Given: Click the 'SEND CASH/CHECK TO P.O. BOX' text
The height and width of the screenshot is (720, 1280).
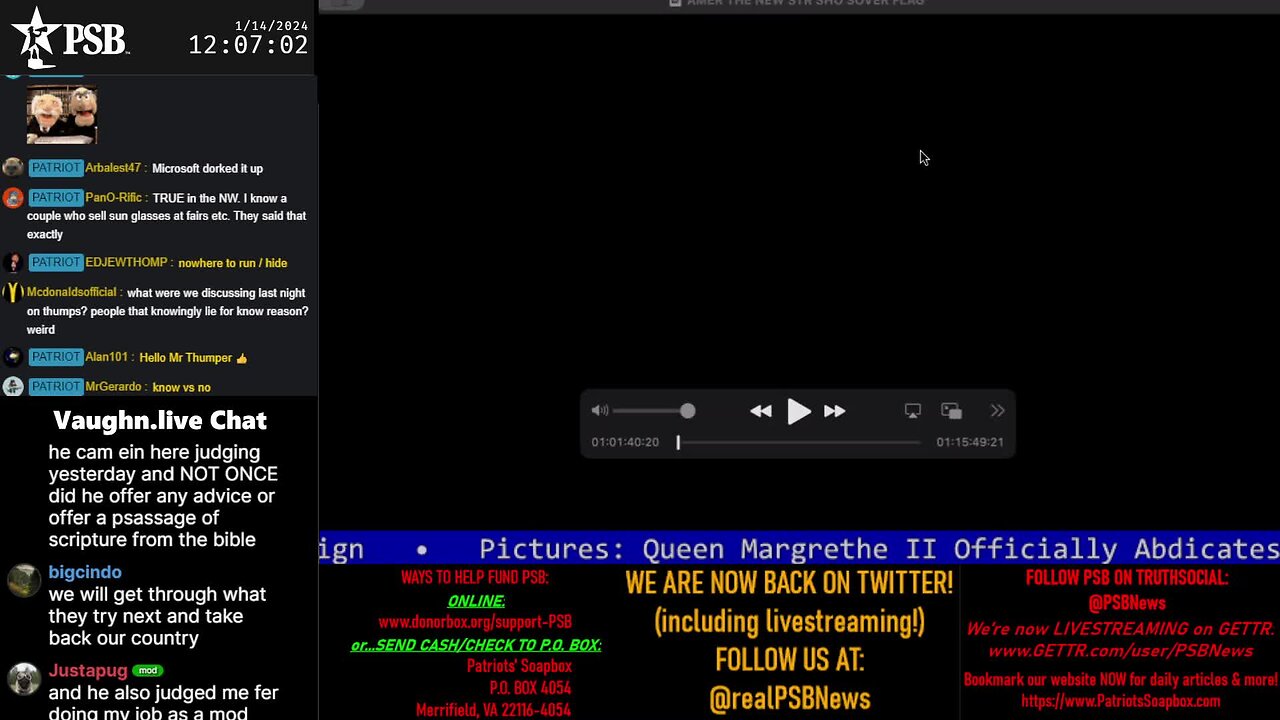Looking at the screenshot, I should (476, 645).
